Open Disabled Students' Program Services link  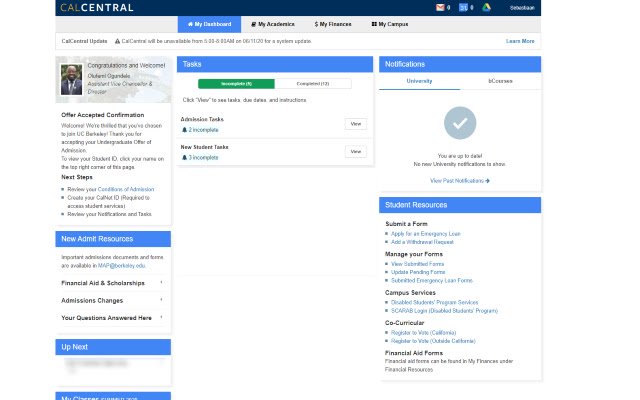tap(434, 302)
